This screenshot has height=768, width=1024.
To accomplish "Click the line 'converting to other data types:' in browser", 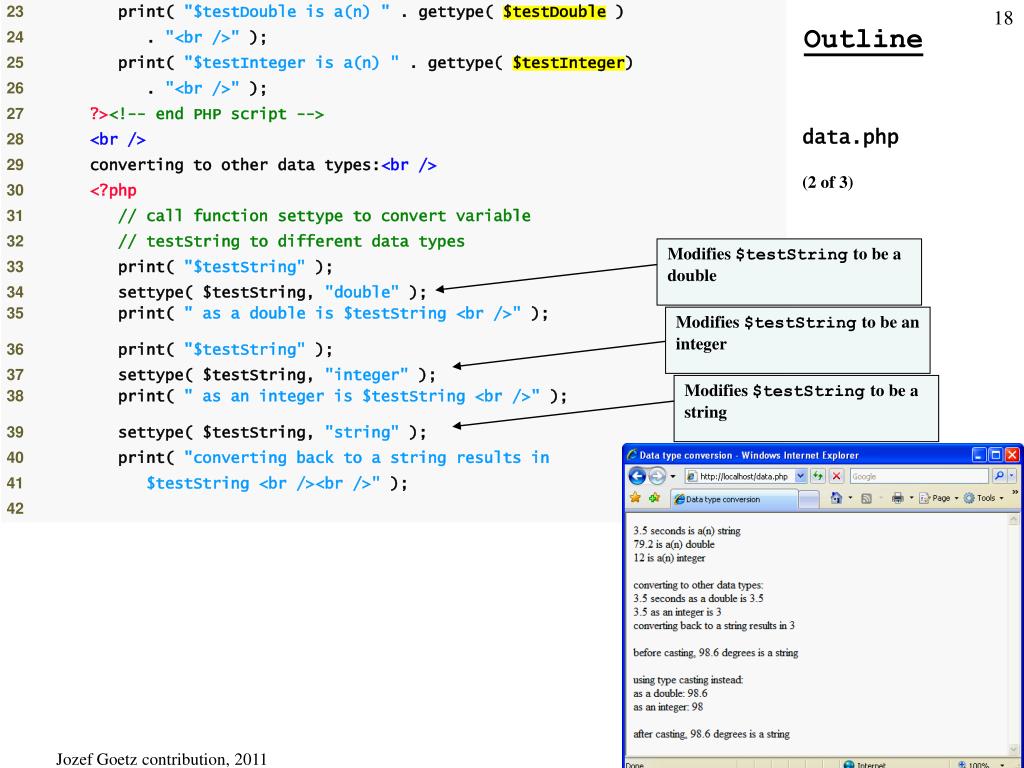I will (x=698, y=585).
